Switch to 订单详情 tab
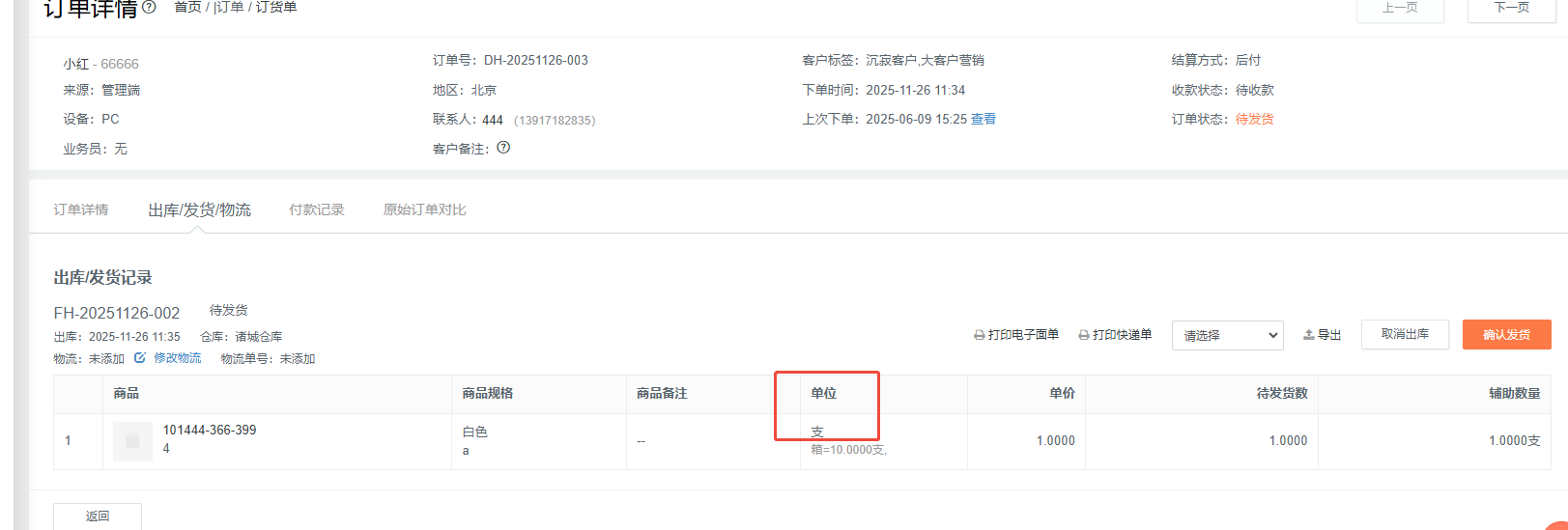The image size is (1568, 530). coord(81,209)
